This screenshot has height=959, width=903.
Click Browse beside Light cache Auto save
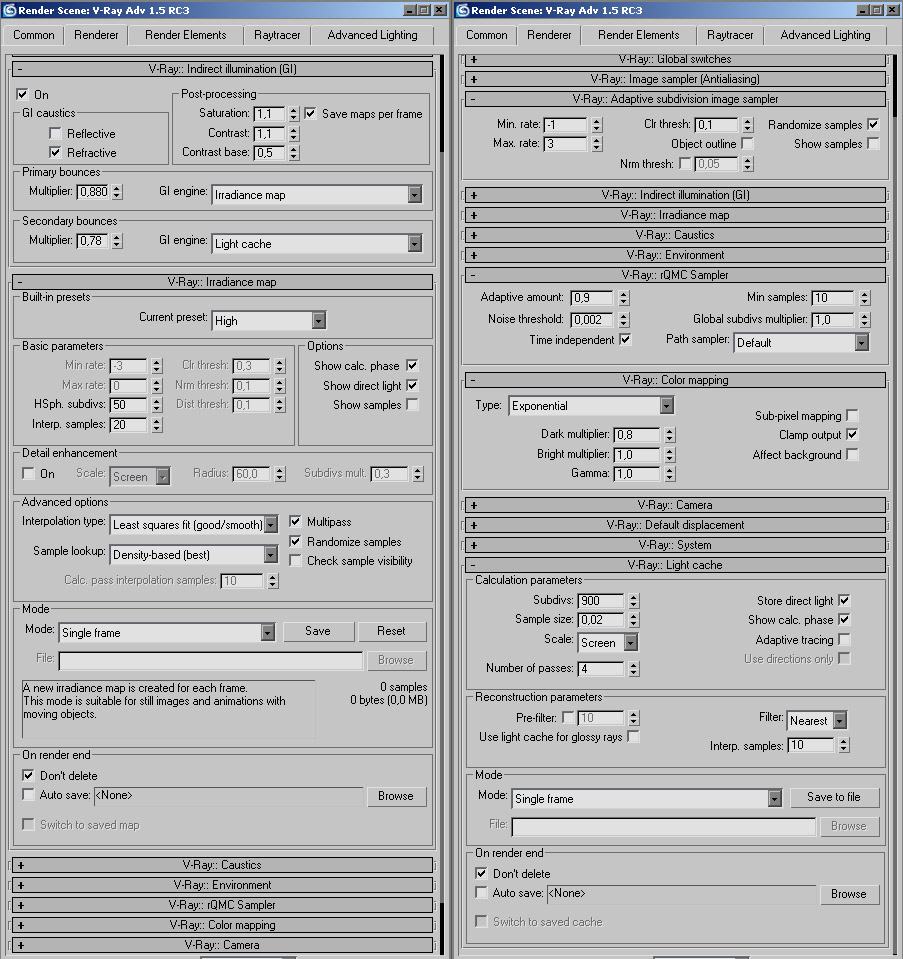(x=849, y=894)
